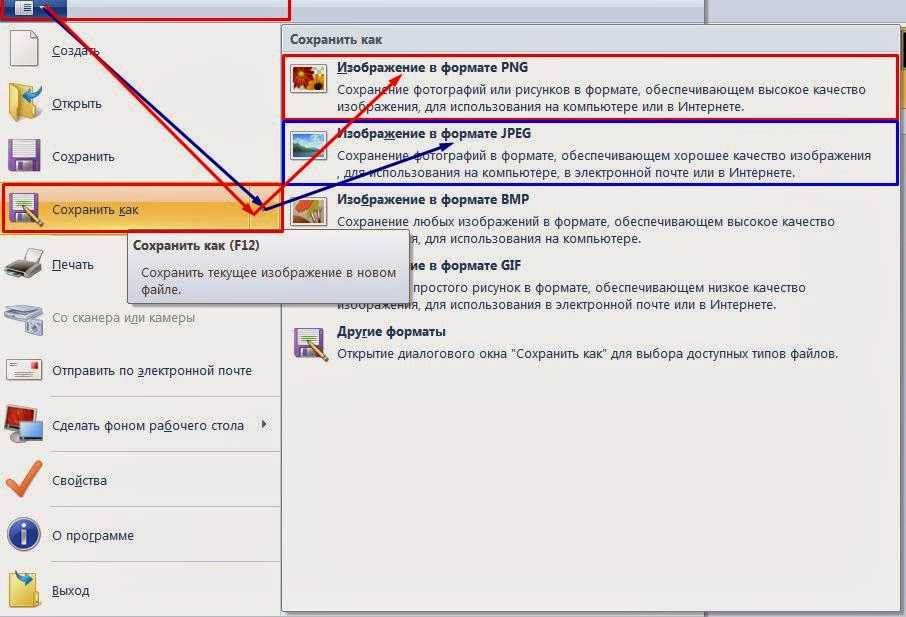Viewport: 906px width, 617px height.
Task: Click the BMP format thumbnail icon
Action: pos(309,211)
